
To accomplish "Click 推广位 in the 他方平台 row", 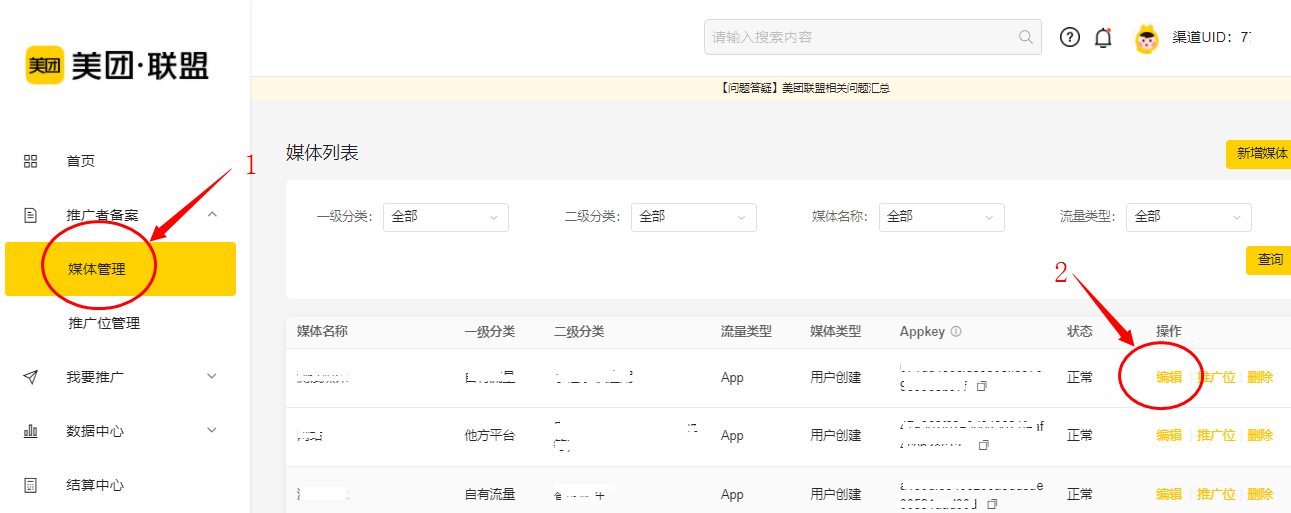I will tap(1216, 436).
